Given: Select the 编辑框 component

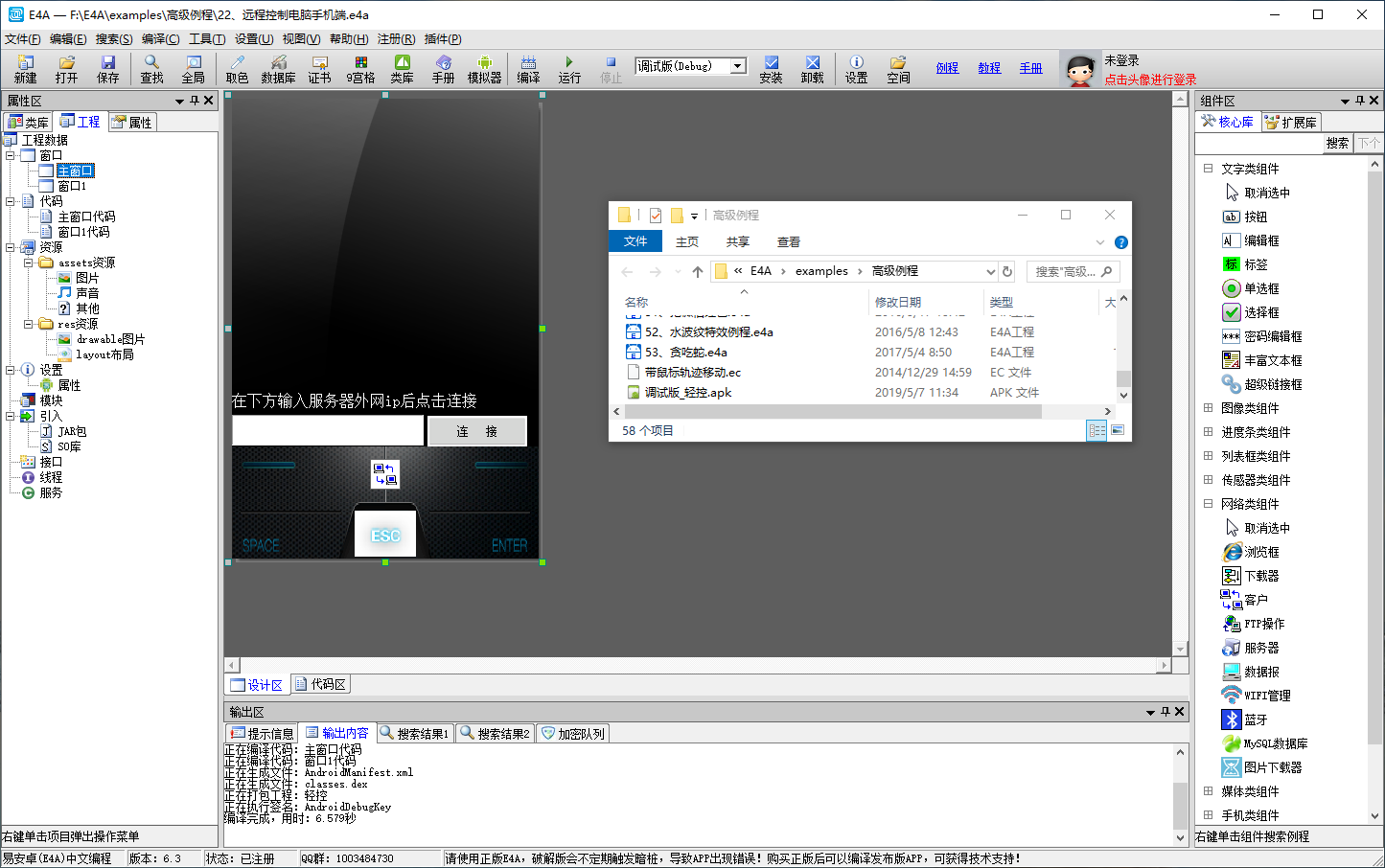Looking at the screenshot, I should [x=1251, y=240].
